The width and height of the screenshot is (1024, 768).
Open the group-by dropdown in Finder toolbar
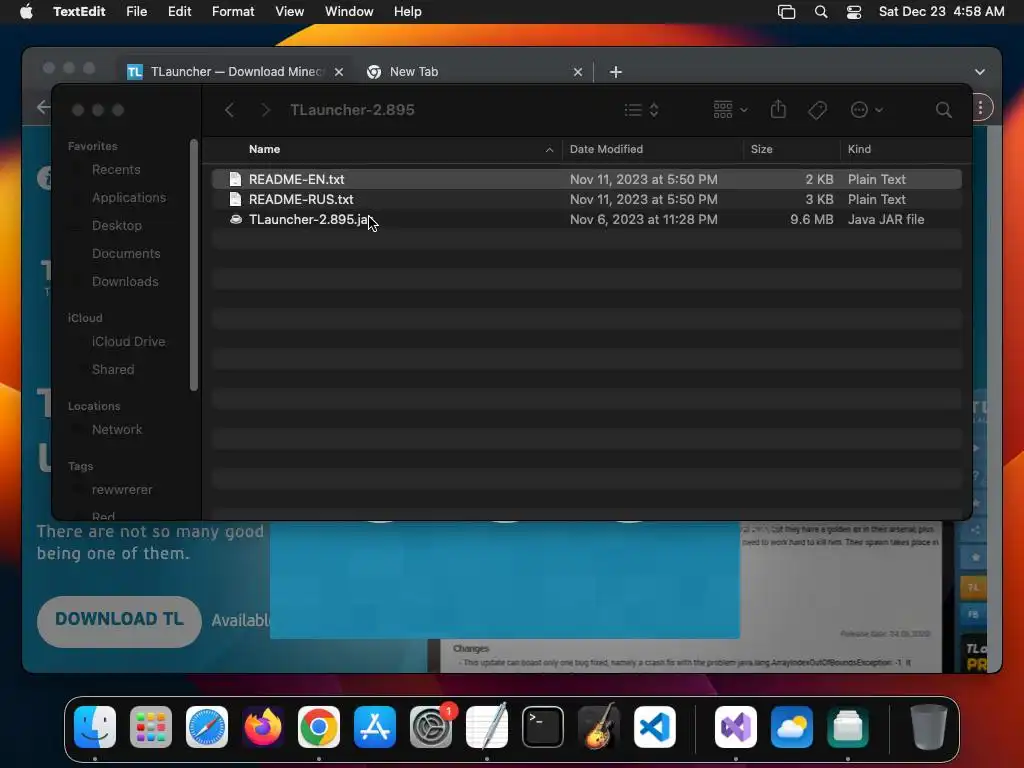tap(730, 110)
